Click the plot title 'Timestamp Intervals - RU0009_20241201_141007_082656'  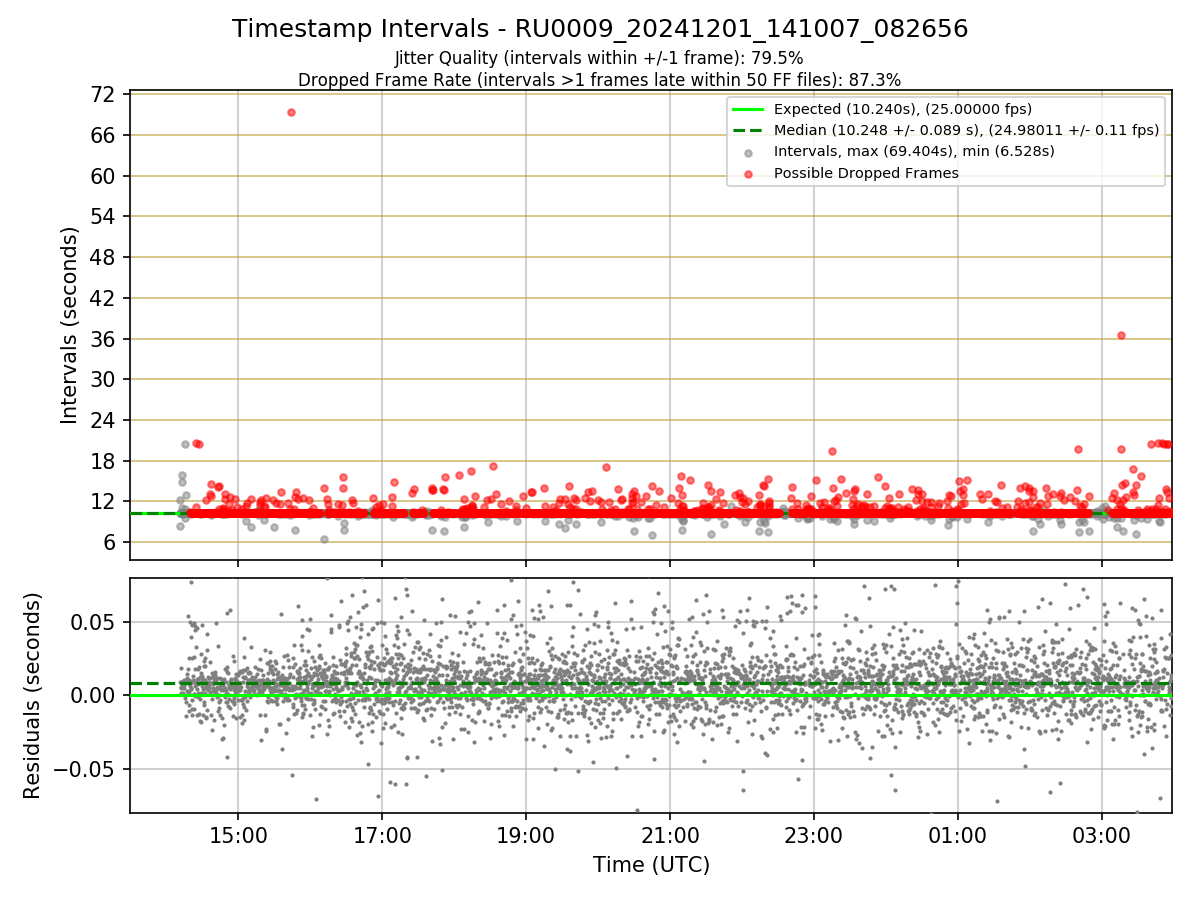point(600,29)
